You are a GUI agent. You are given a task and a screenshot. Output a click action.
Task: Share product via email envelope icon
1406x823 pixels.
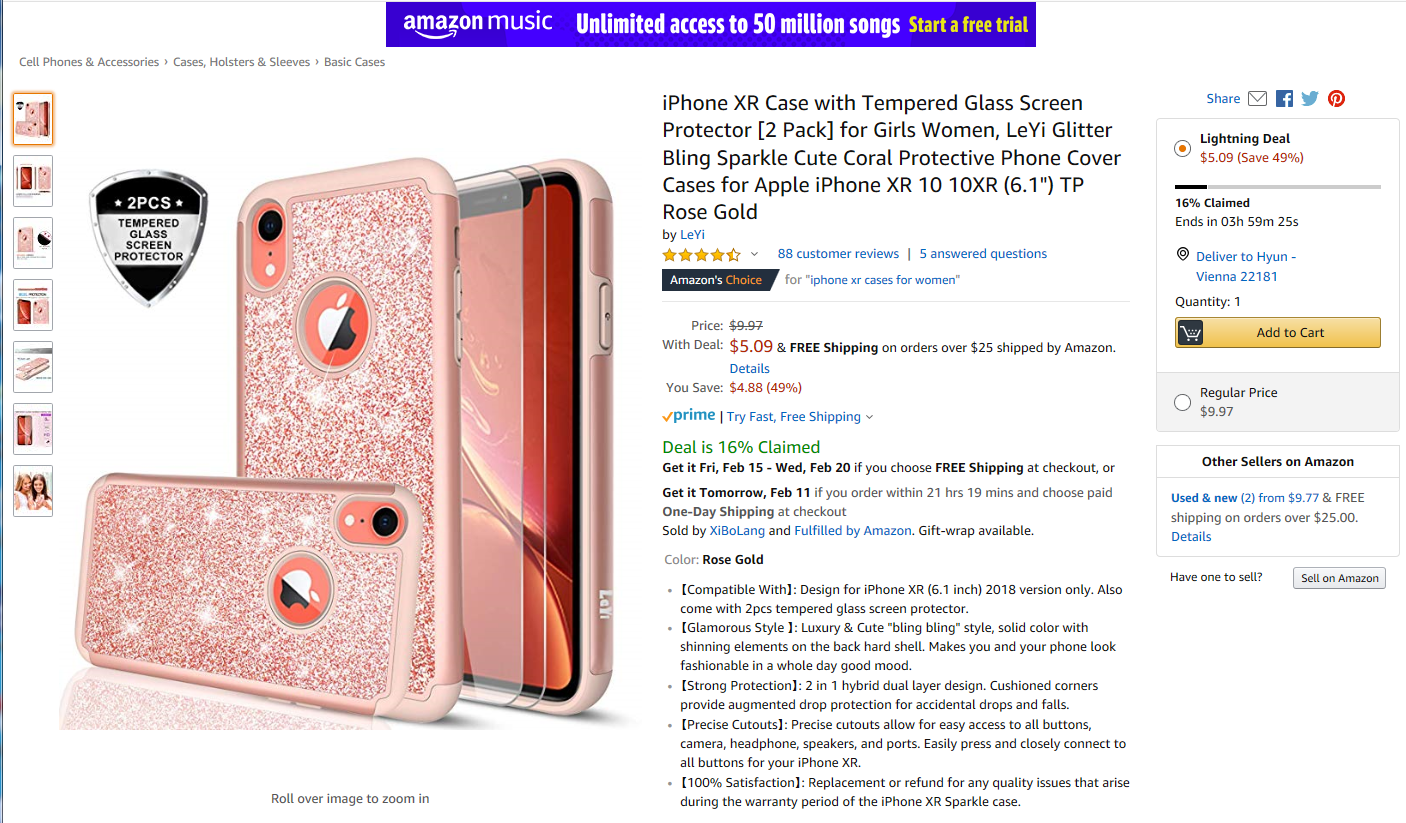(x=1258, y=99)
